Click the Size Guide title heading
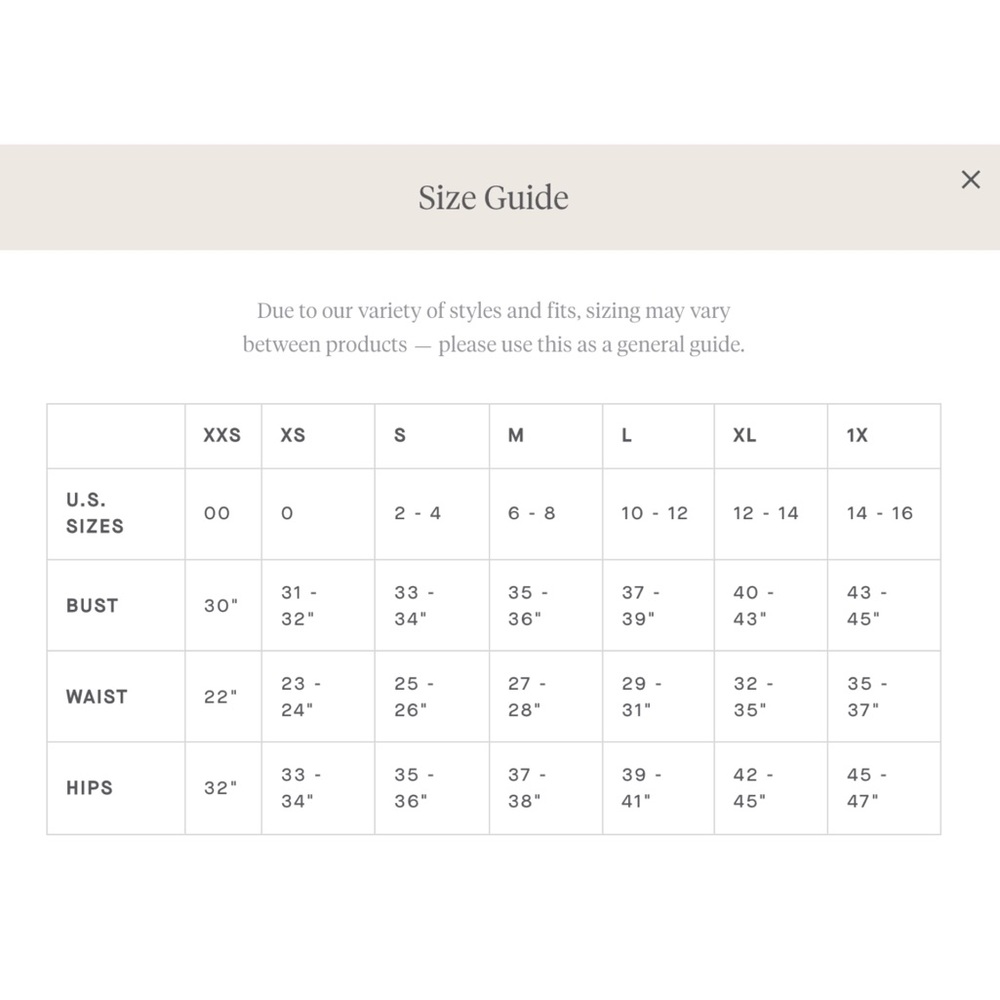 pyautogui.click(x=493, y=198)
